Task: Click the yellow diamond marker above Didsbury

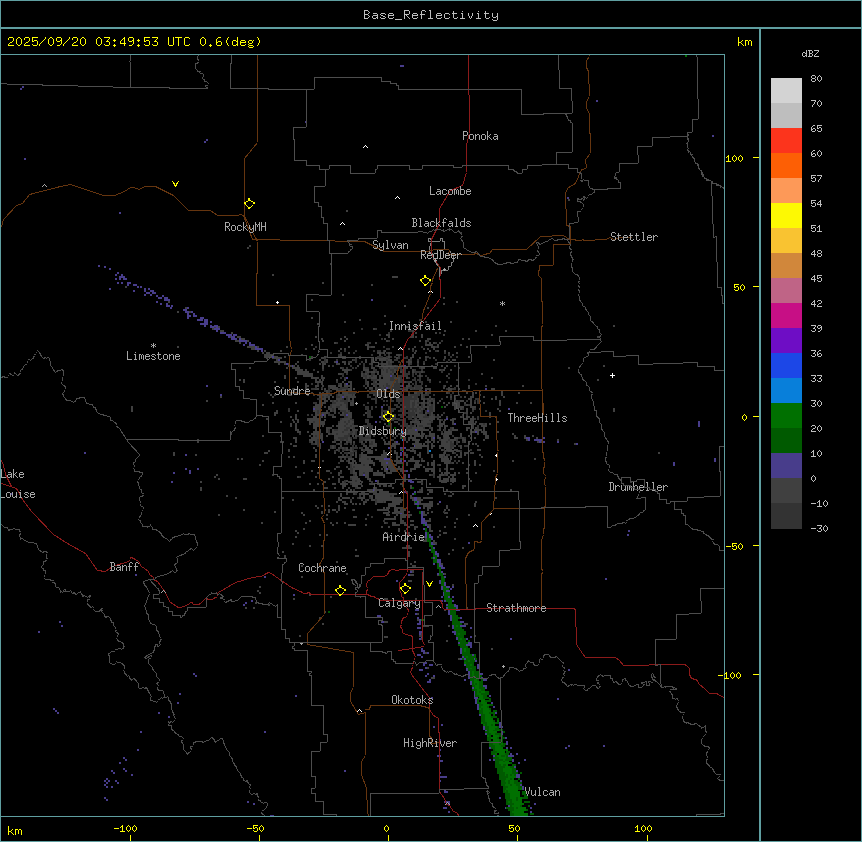Action: 388,416
